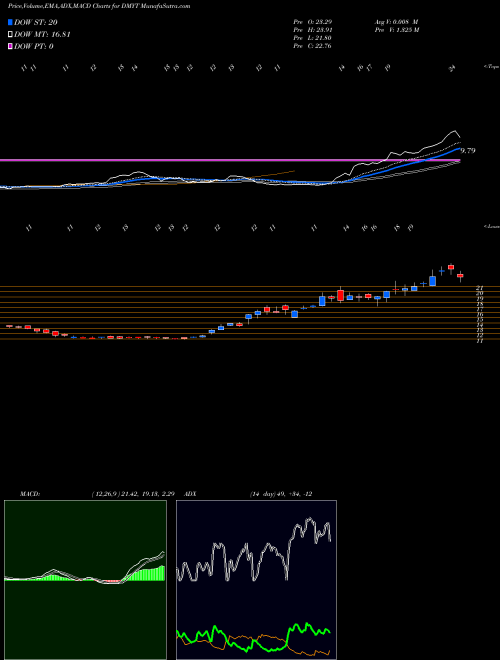Click the Pre V: 1.325 M figure
The image size is (500, 660).
point(396,30)
